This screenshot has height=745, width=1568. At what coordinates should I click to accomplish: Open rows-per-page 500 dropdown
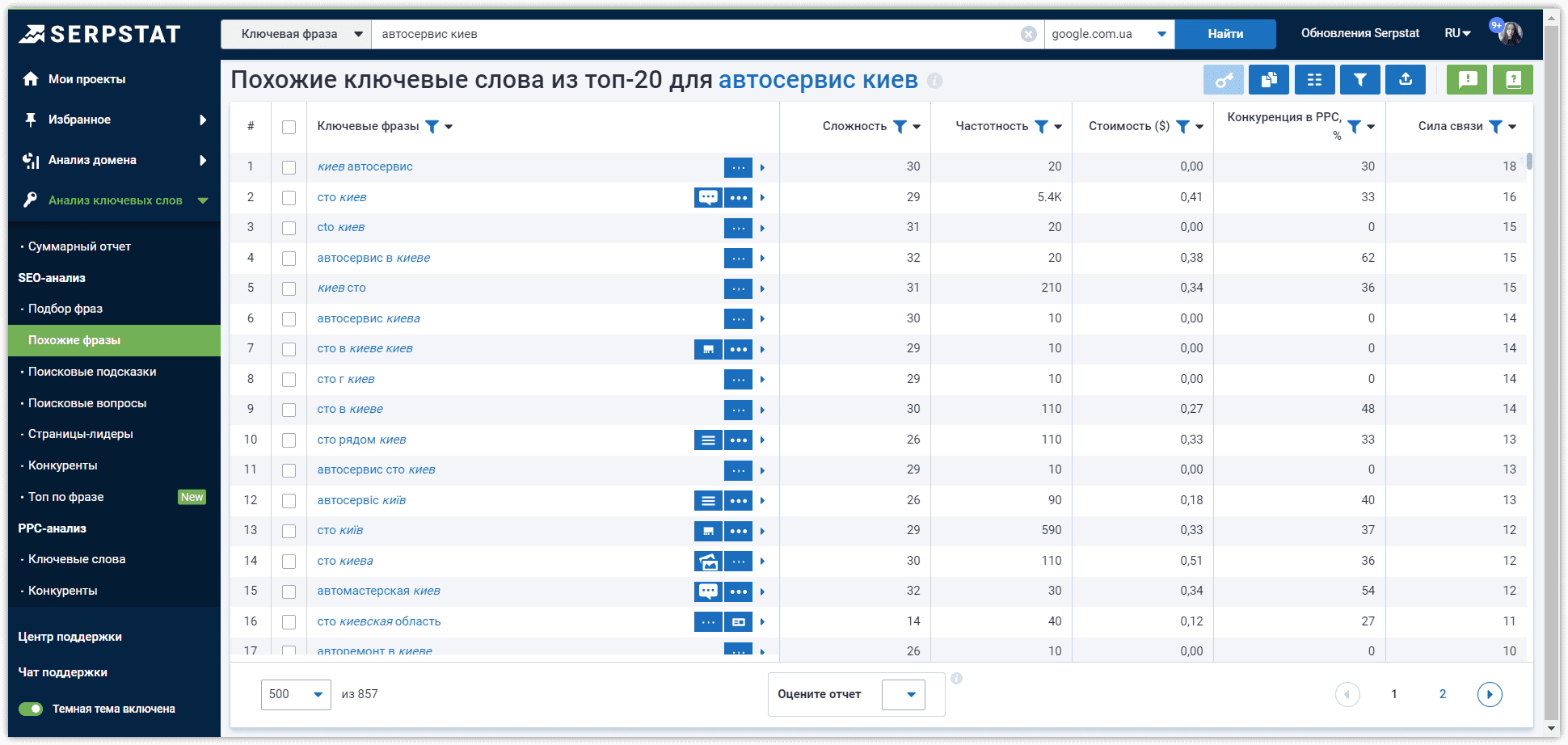pos(296,694)
